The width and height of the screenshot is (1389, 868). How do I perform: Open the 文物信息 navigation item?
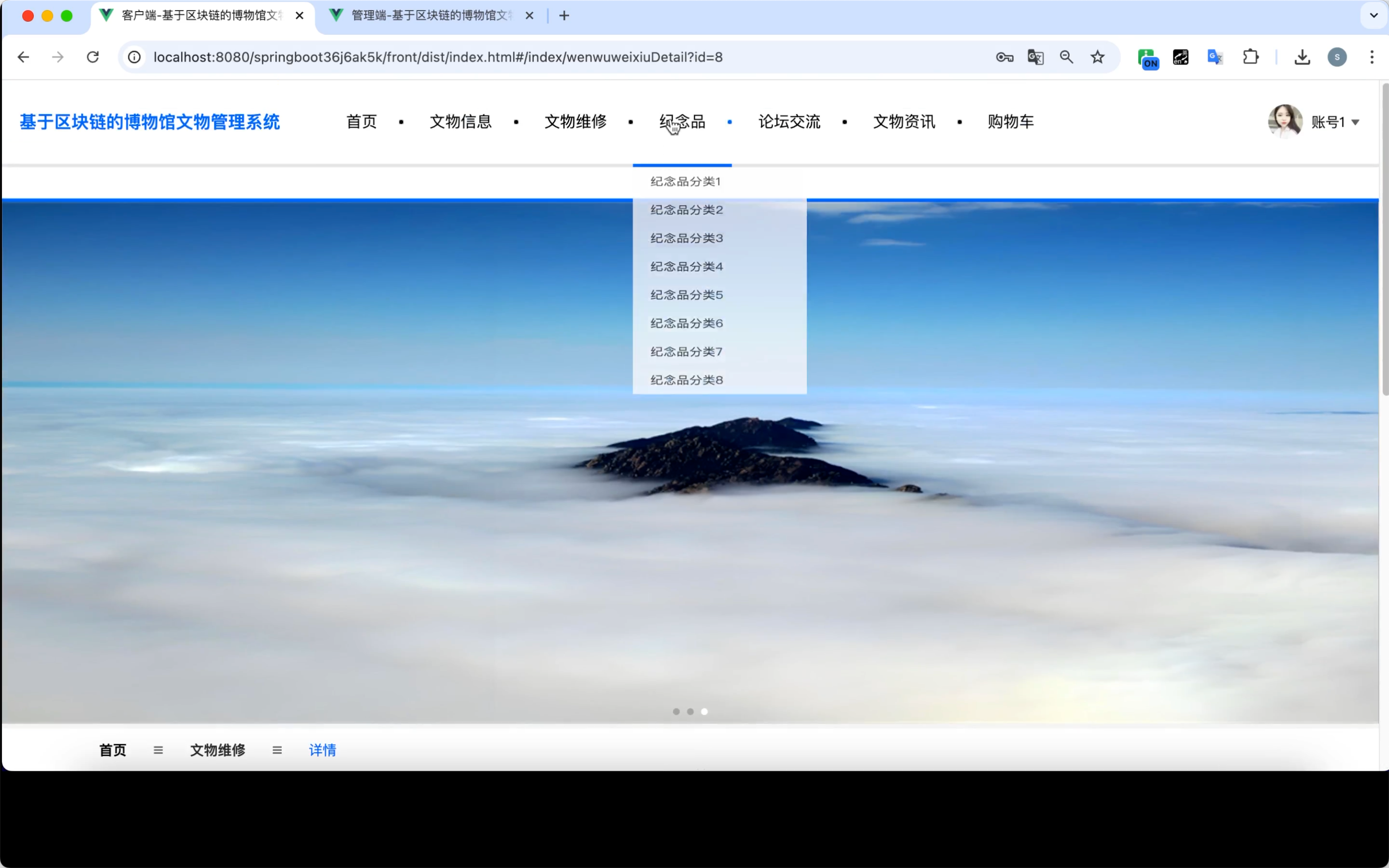tap(461, 122)
